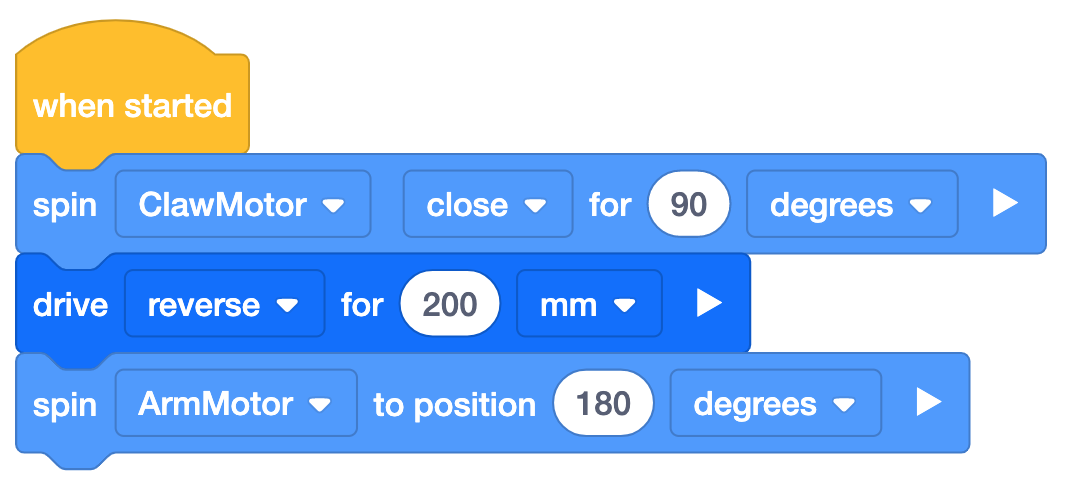Click the for label before the 200 field
The height and width of the screenshot is (492, 1072).
(362, 304)
